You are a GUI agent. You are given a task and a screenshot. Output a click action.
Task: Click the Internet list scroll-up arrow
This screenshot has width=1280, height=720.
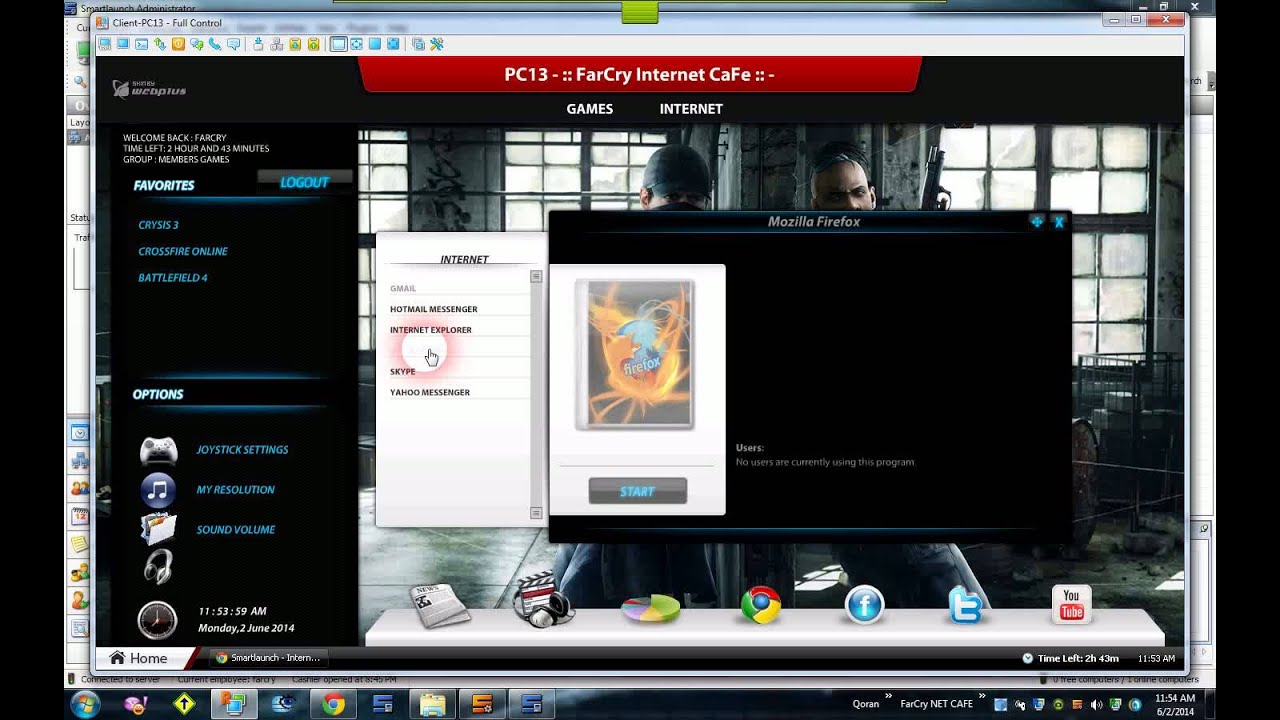pos(536,276)
